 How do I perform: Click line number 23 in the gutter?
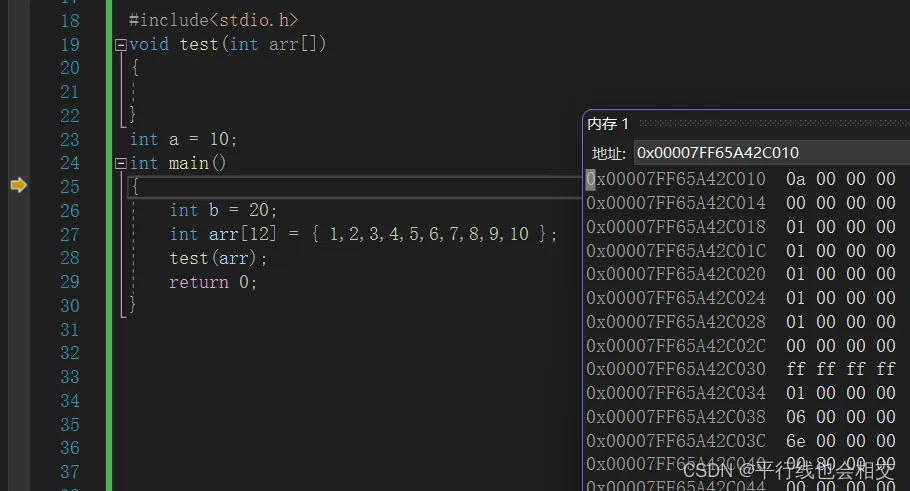coord(70,139)
